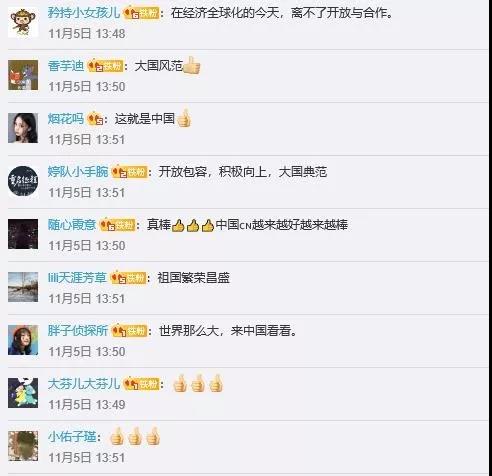Viewport: 492px width, 476px height.
Task: Click 婷队小手腕's fan badge icon
Action: [x=129, y=172]
